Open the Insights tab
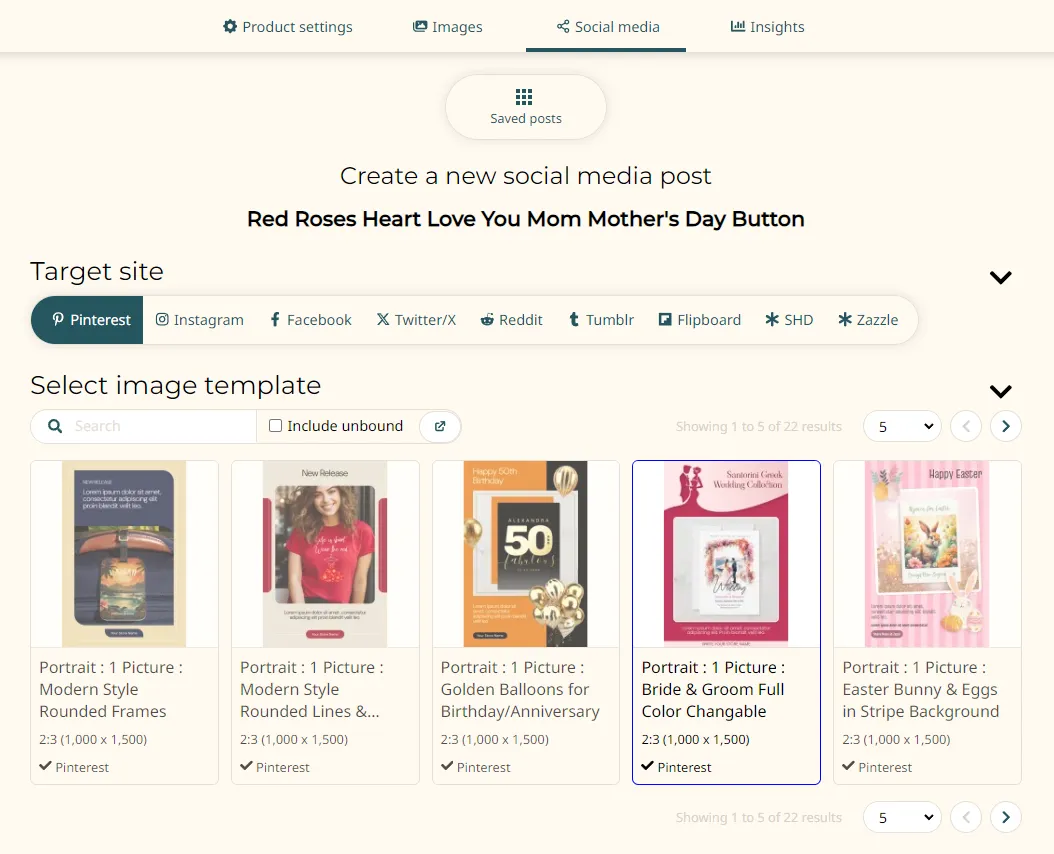Image resolution: width=1054 pixels, height=854 pixels. click(x=768, y=27)
